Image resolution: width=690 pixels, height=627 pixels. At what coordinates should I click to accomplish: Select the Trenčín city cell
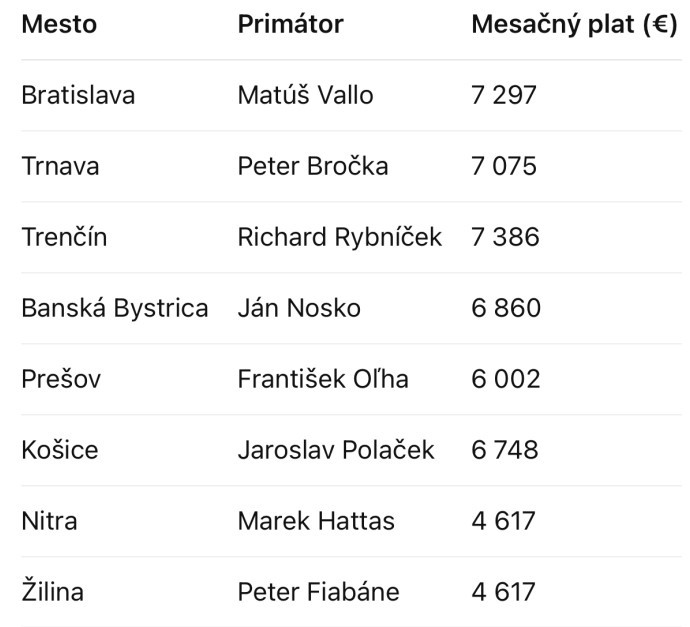64,237
